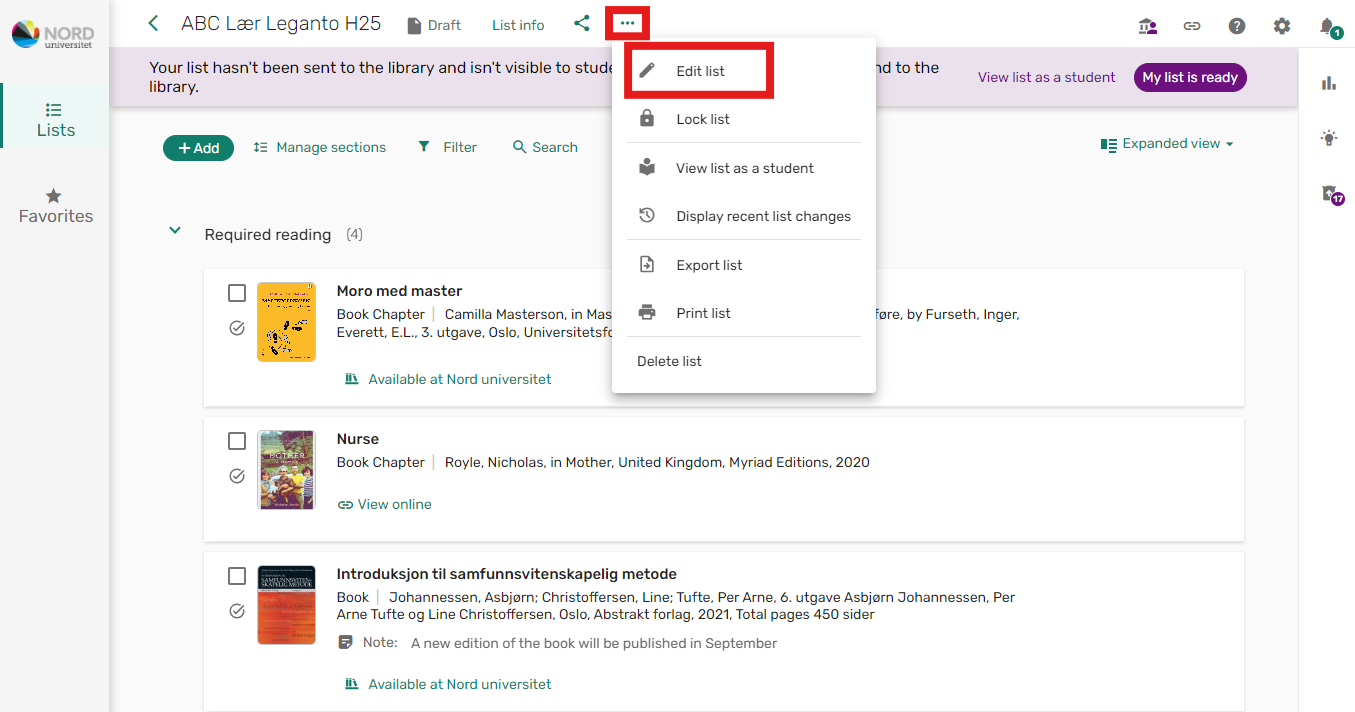1355x712 pixels.
Task: Click the Draft status document icon
Action: click(x=414, y=26)
